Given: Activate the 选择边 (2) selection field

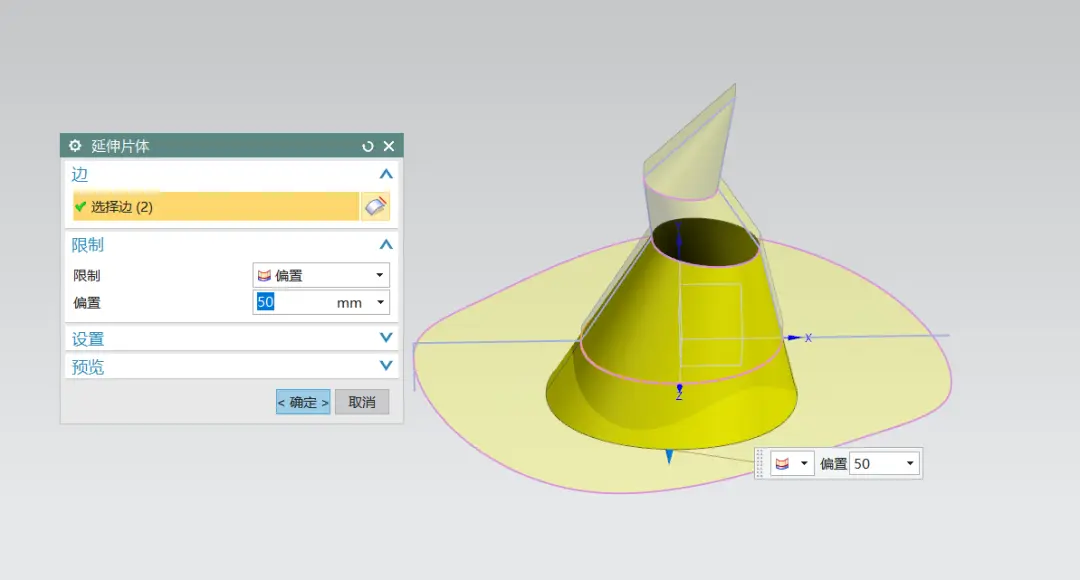Looking at the screenshot, I should 216,207.
